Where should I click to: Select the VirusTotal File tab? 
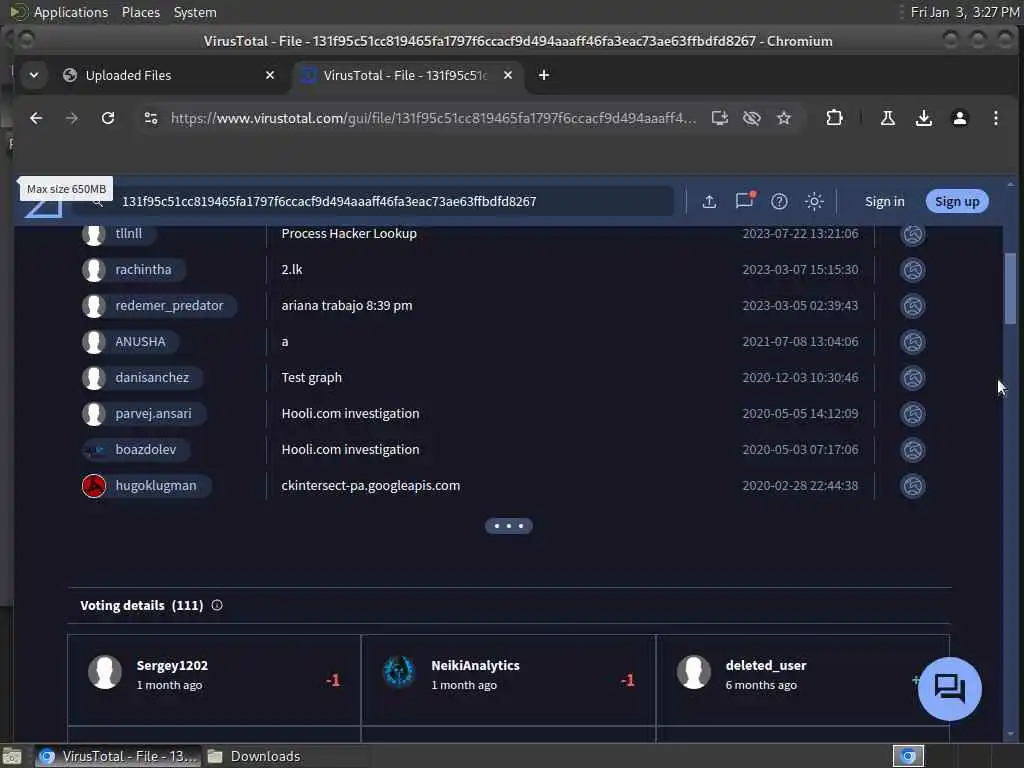(x=405, y=76)
